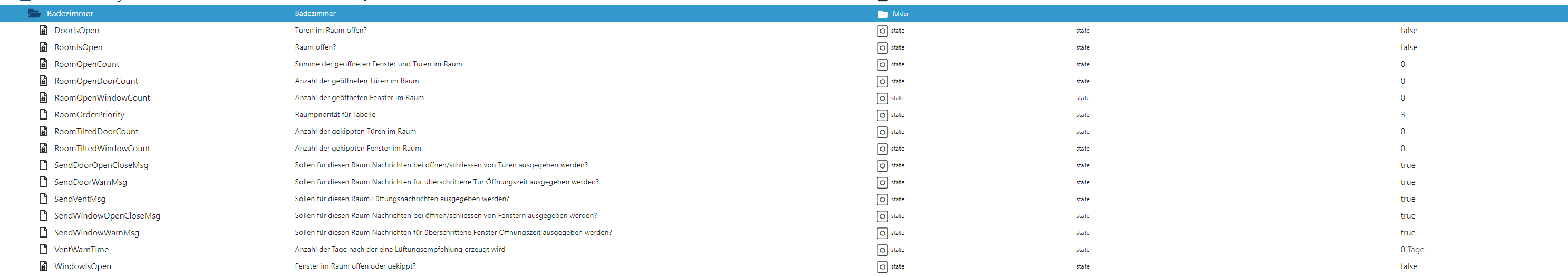Click the WindowIsOpen locked file icon
The image size is (1568, 277).
43,266
